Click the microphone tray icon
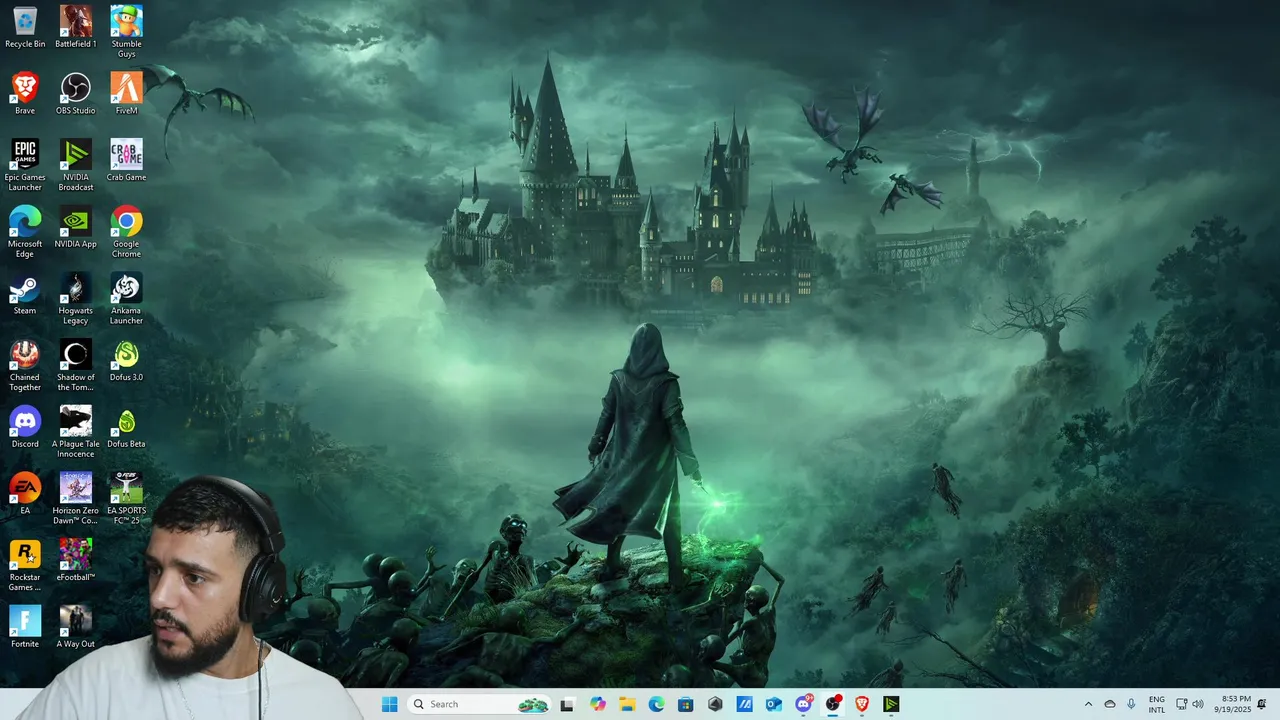1280x720 pixels. [x=1131, y=704]
